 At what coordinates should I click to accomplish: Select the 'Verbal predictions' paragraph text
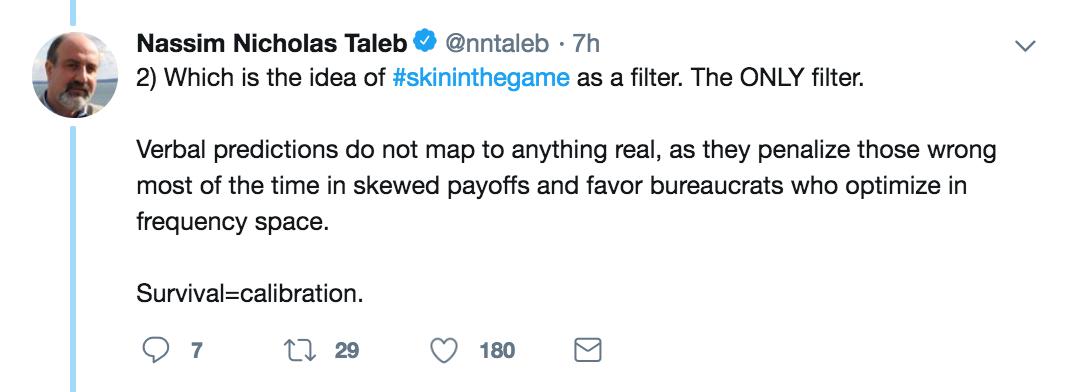coord(566,186)
